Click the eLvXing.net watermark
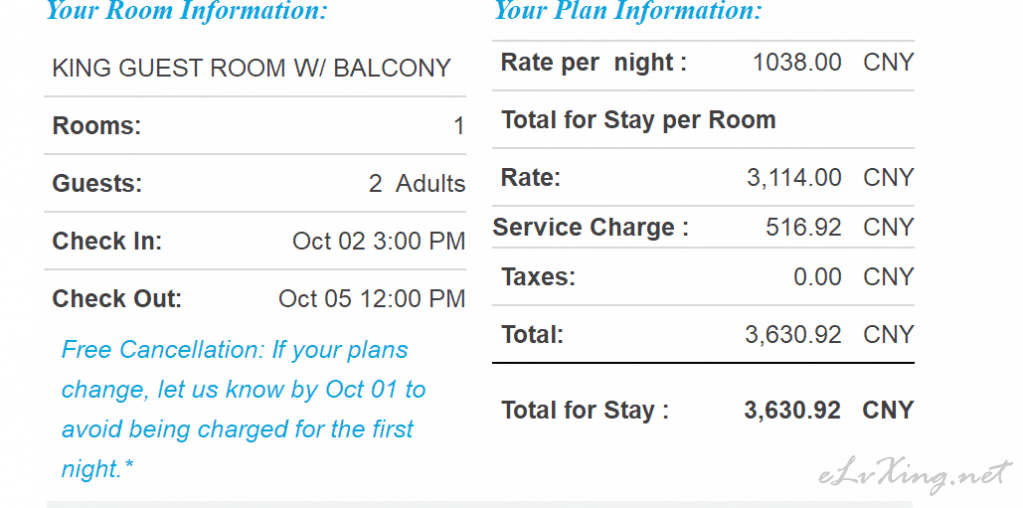 (x=915, y=477)
